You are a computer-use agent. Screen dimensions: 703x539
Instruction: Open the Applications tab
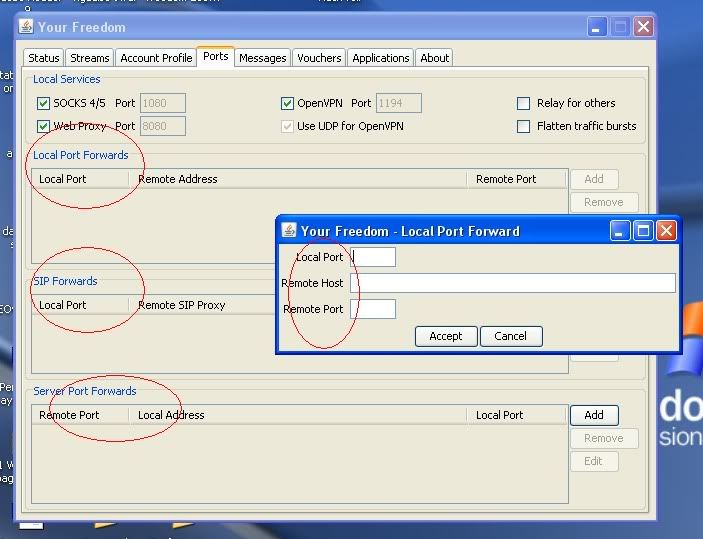point(381,58)
